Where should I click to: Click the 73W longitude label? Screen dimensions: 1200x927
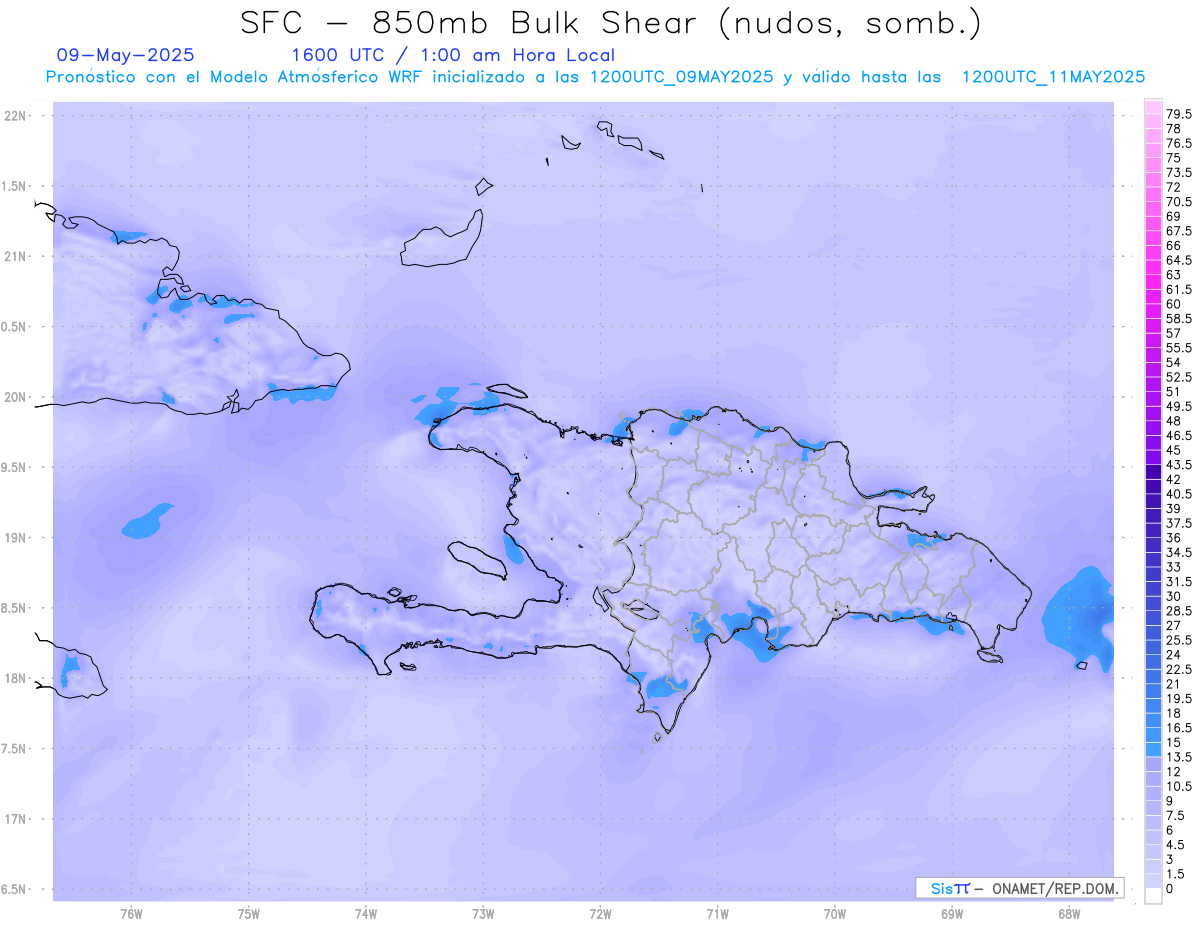(483, 914)
